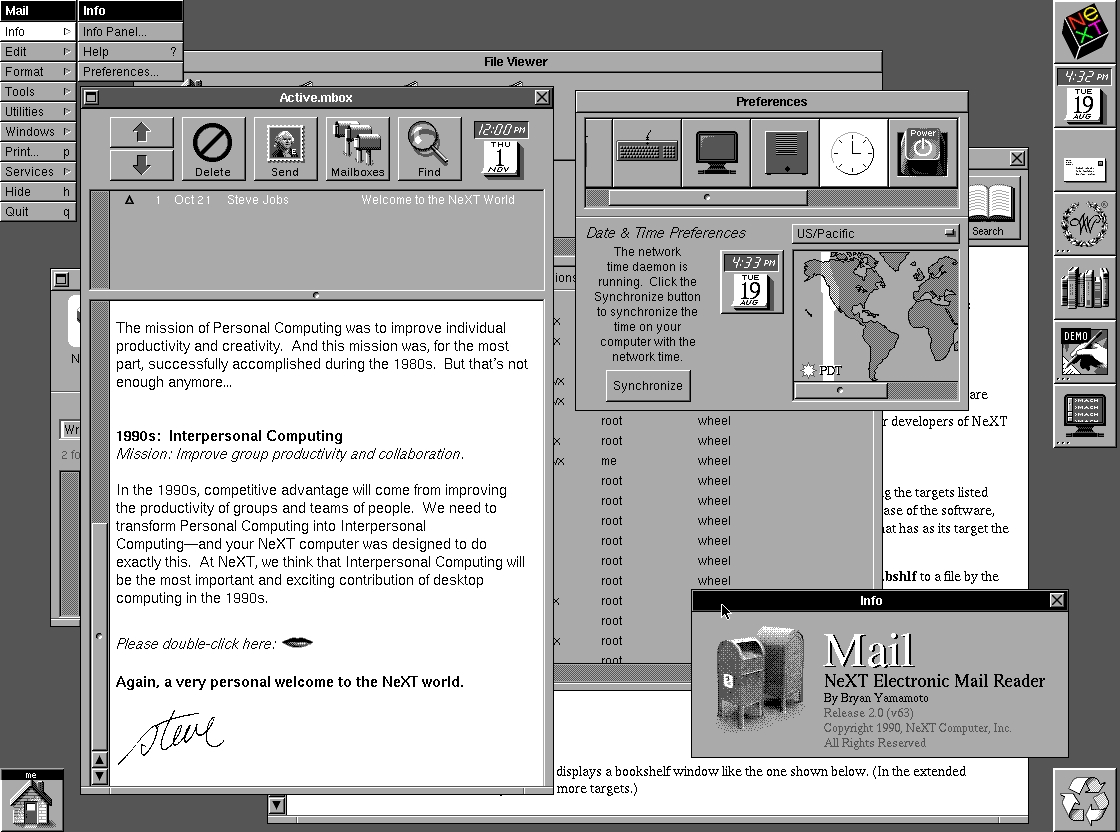
Task: Choose Print... from the Mail menu
Action: 37,151
